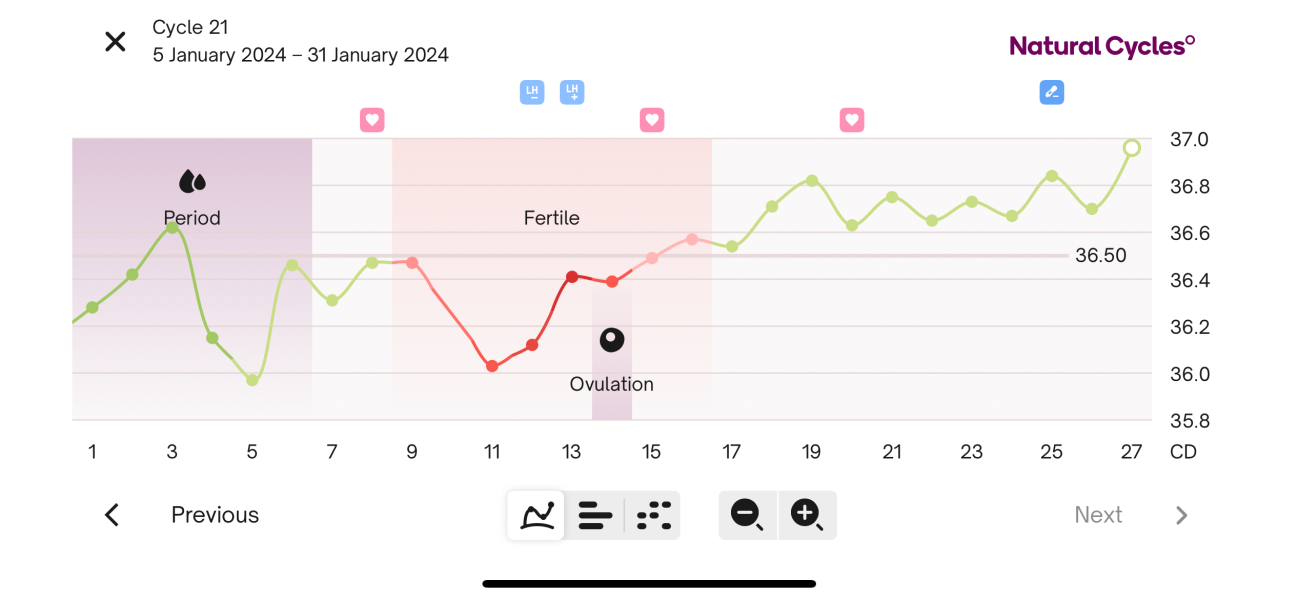Tap the right chevron arrow
This screenshot has width=1298, height=600.
(1181, 515)
